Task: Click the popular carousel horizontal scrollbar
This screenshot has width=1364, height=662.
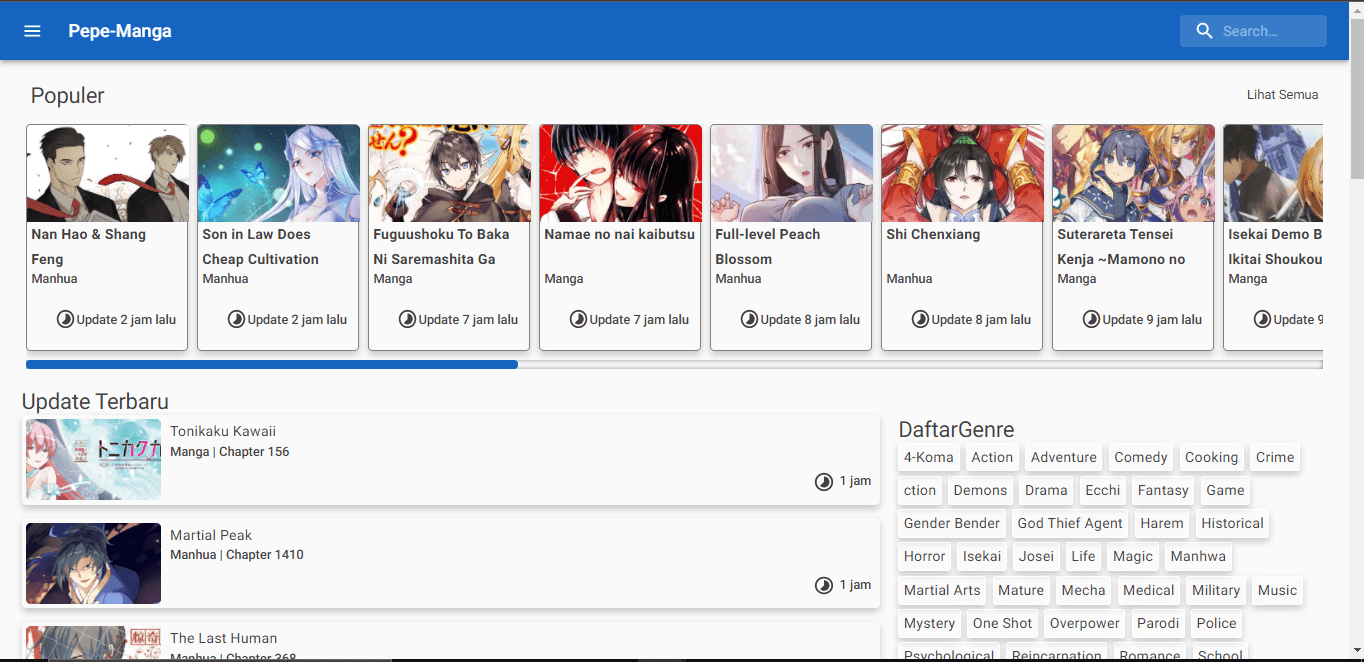Action: 272,365
